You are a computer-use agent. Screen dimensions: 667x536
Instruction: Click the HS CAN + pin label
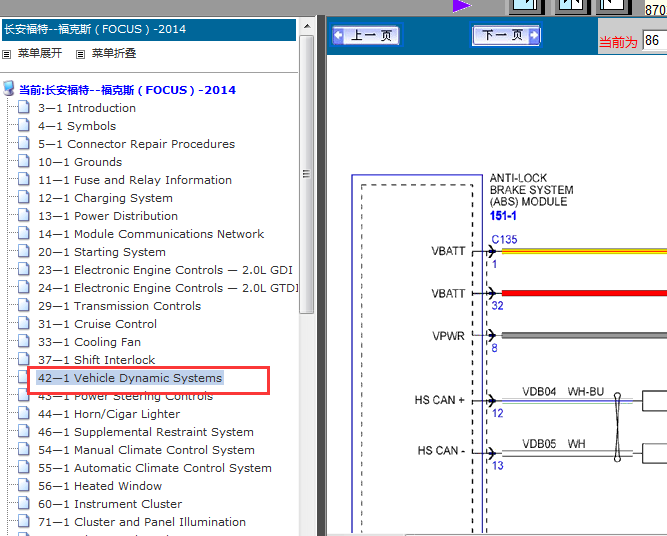click(439, 400)
